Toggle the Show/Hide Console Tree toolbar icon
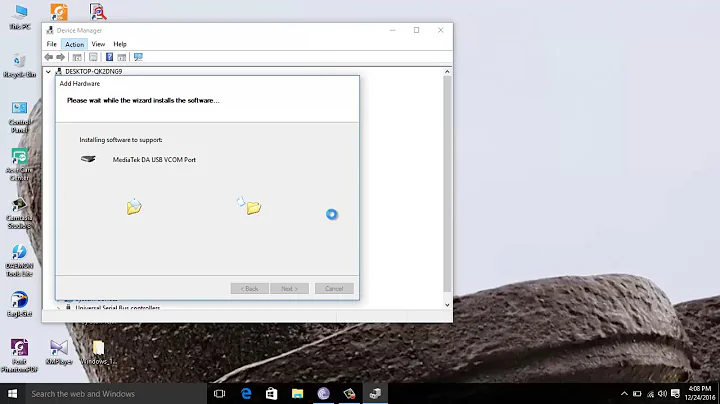Screen dimensions: 720x404 click(x=77, y=57)
